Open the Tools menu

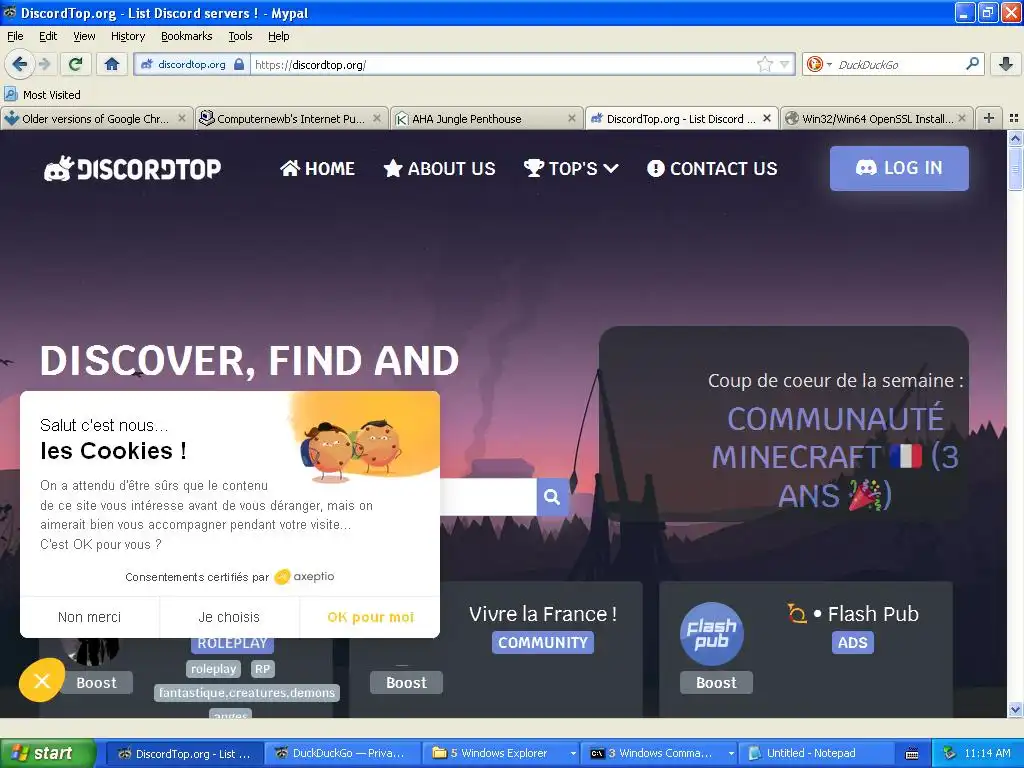240,36
